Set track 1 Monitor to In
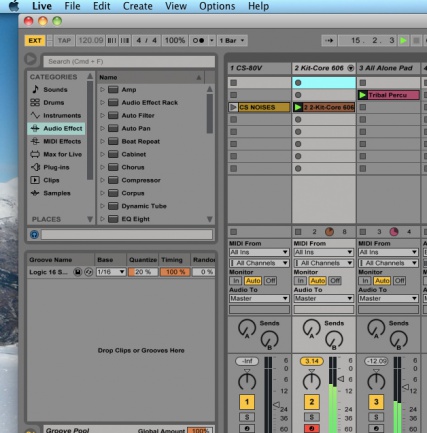This screenshot has width=427, height=433. click(236, 281)
